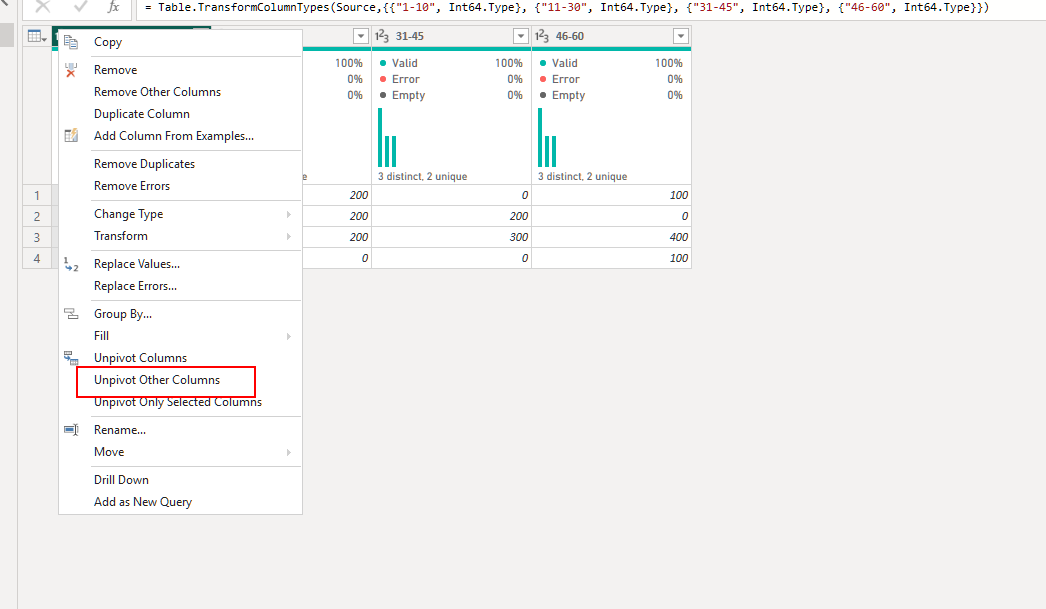
Task: Expand the Transform submenu arrow
Action: pos(288,236)
